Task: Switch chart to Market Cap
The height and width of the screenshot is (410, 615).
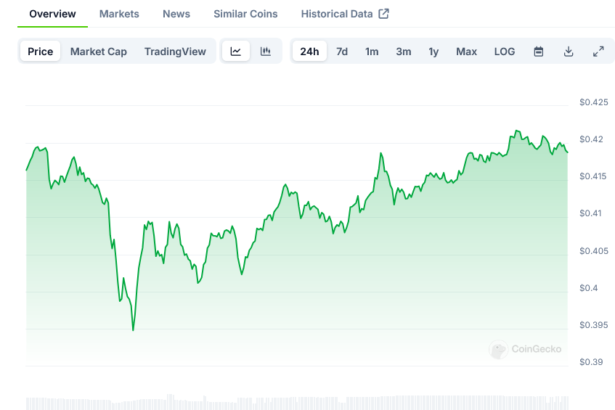Action: tap(96, 51)
